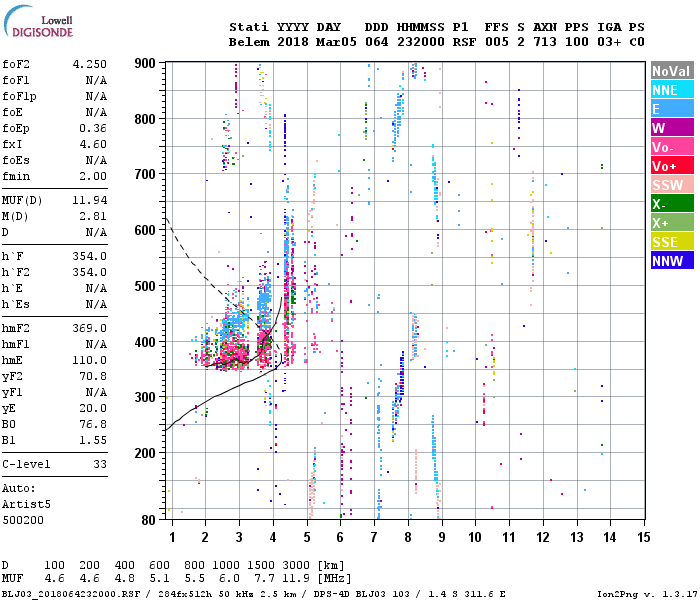The width and height of the screenshot is (700, 600).
Task: Click station name Belem in header
Action: pyautogui.click(x=249, y=42)
